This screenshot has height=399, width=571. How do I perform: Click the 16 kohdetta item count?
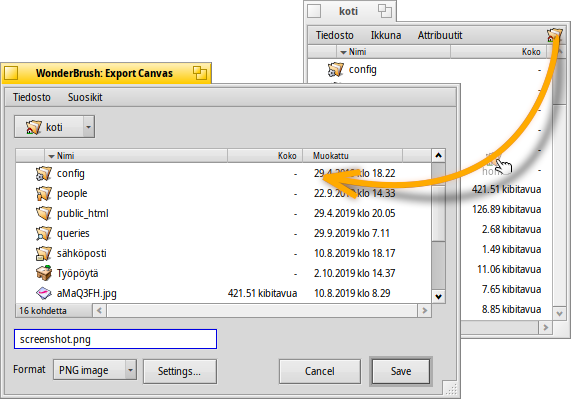pyautogui.click(x=43, y=311)
